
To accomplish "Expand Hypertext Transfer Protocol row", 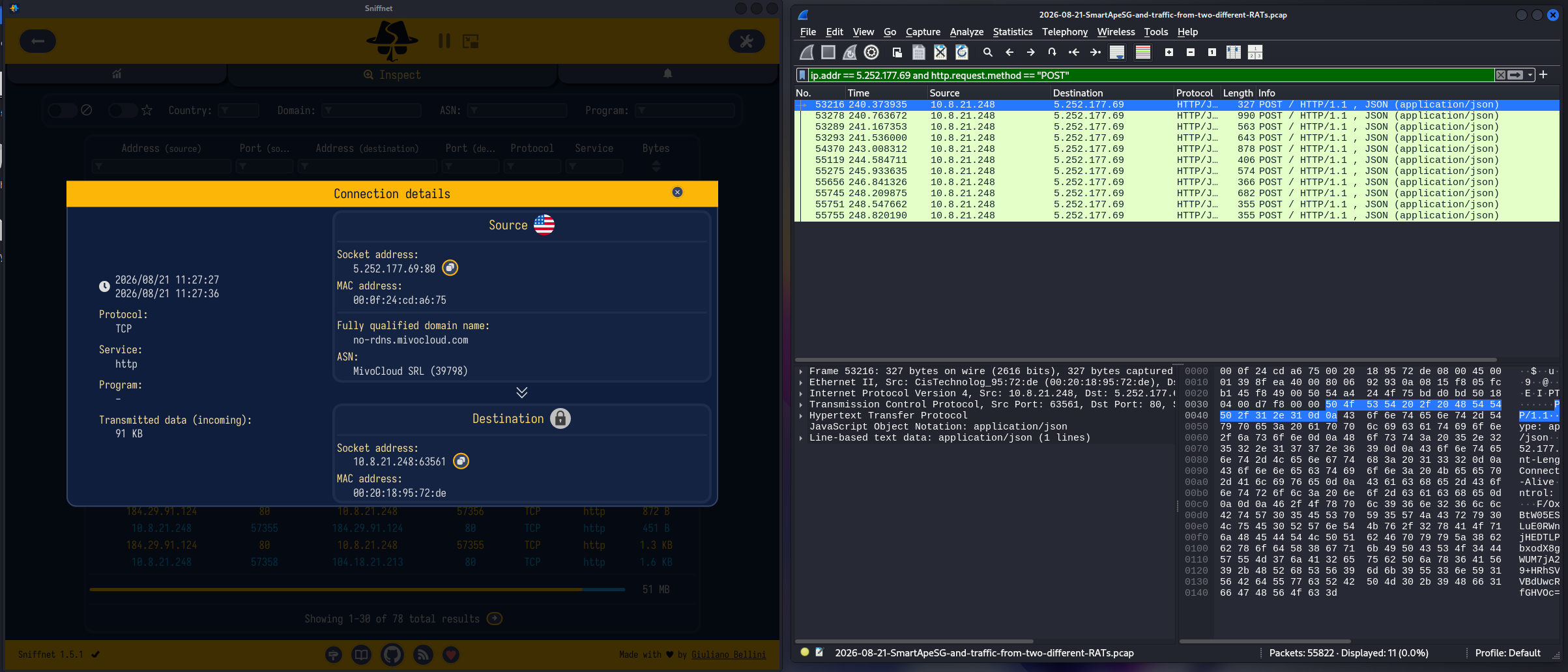I will coord(801,416).
